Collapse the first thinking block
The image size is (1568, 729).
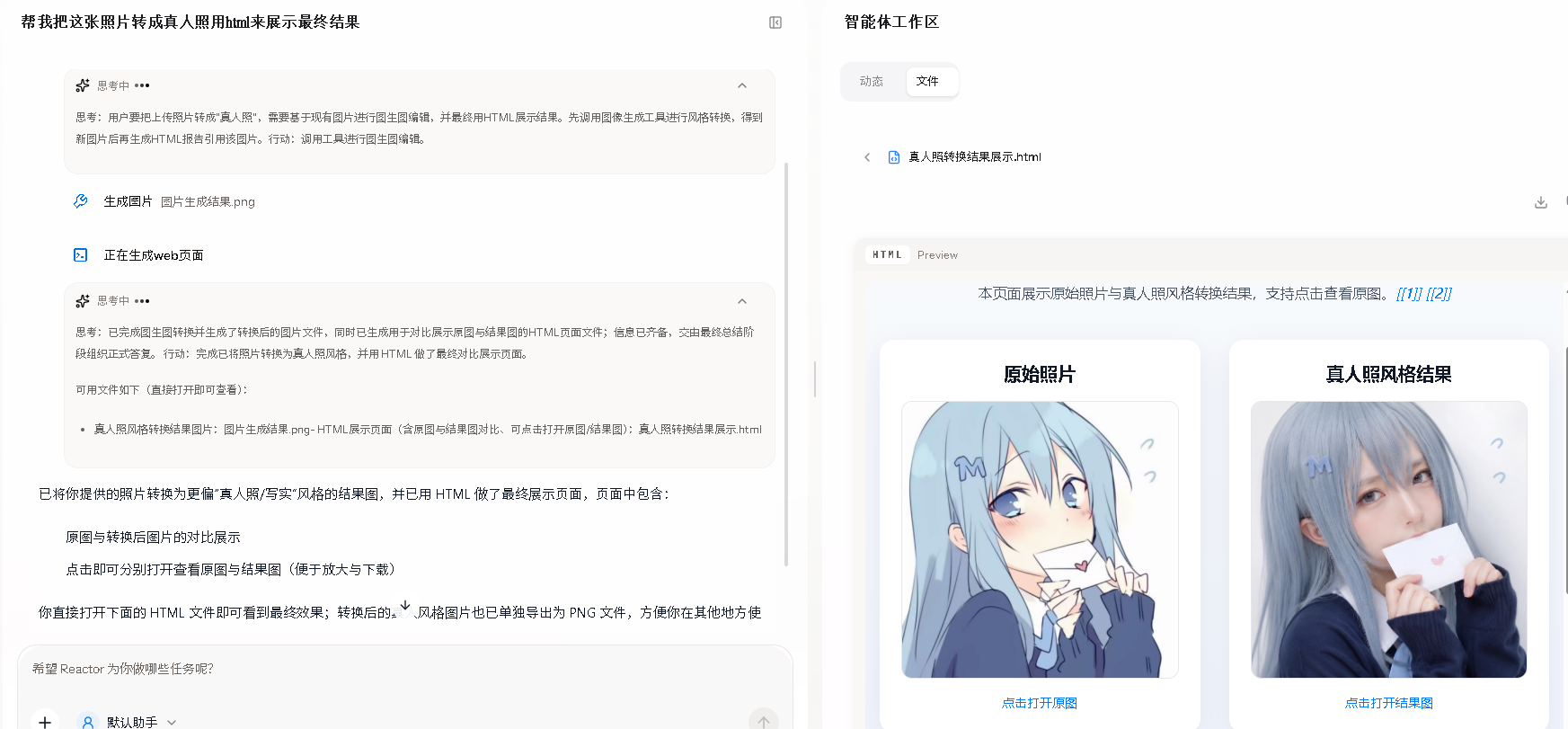pos(742,86)
